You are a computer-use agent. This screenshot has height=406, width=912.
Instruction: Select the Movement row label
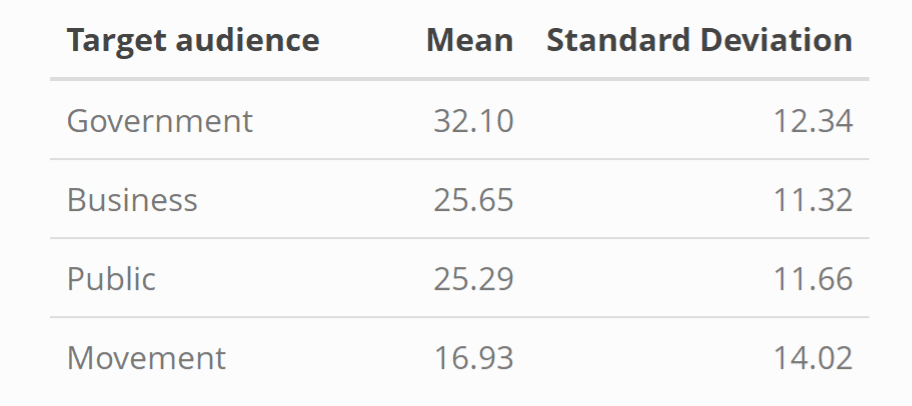pyautogui.click(x=146, y=357)
